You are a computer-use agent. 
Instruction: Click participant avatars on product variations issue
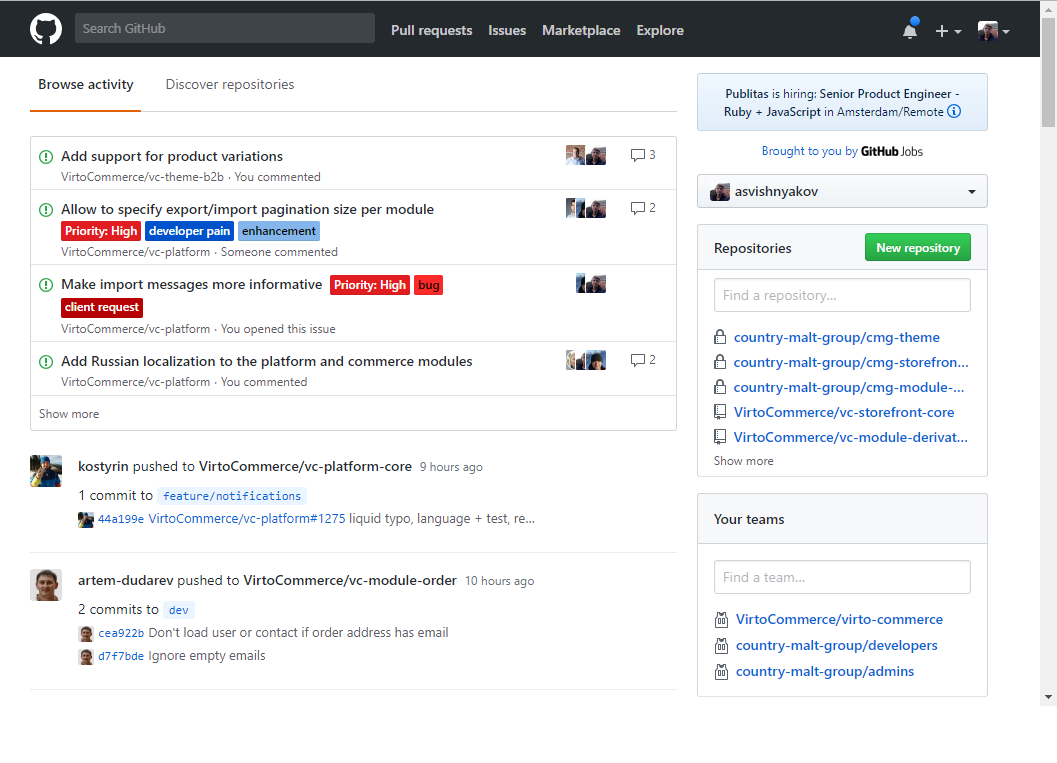[586, 155]
